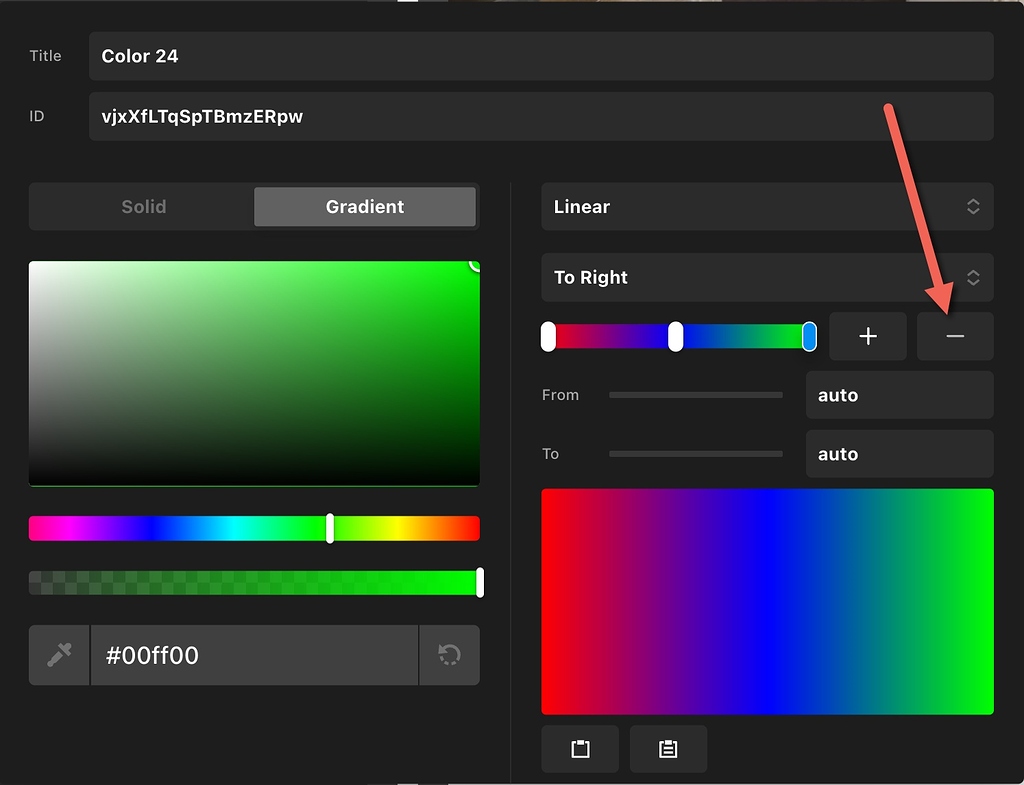Viewport: 1024px width, 785px height.
Task: Select the eyedropper color picker tool
Action: (x=58, y=655)
